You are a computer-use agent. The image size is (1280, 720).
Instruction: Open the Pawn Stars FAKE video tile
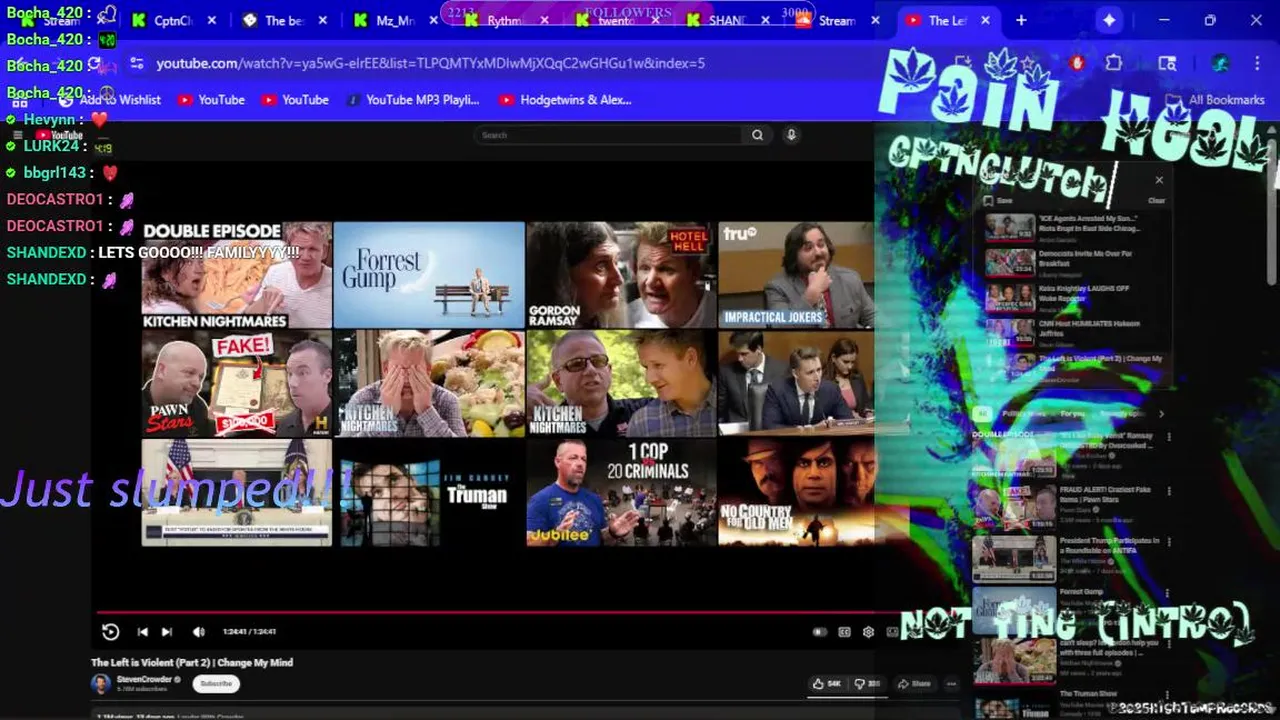(237, 384)
